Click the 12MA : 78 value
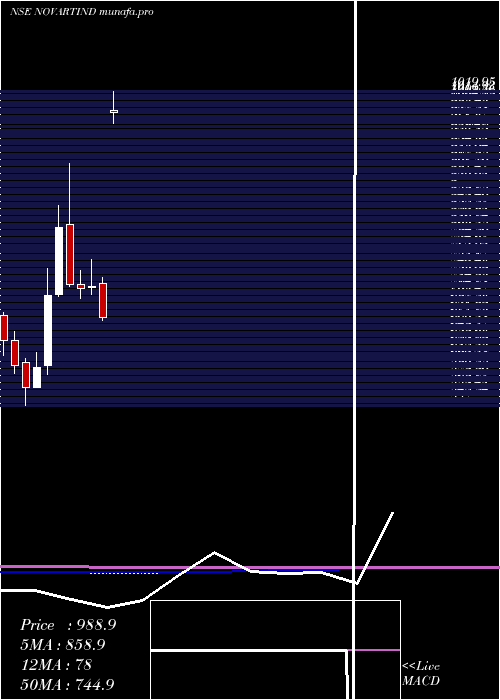500x700 pixels. (56, 665)
